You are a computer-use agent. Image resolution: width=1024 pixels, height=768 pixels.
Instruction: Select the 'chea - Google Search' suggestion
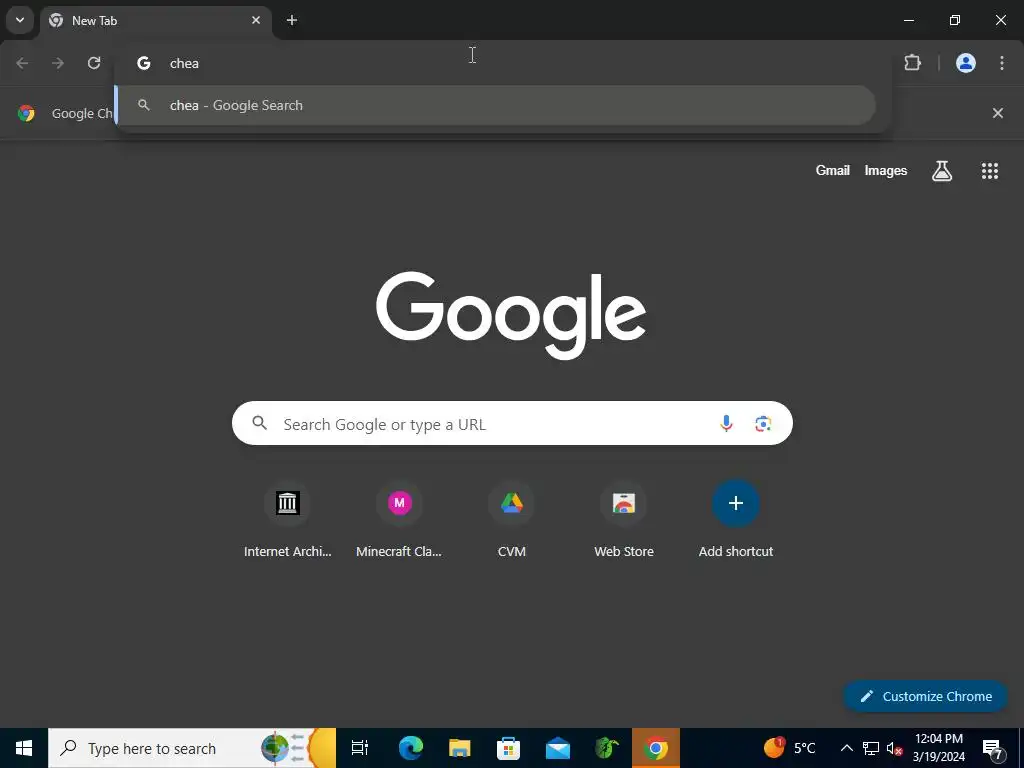496,105
